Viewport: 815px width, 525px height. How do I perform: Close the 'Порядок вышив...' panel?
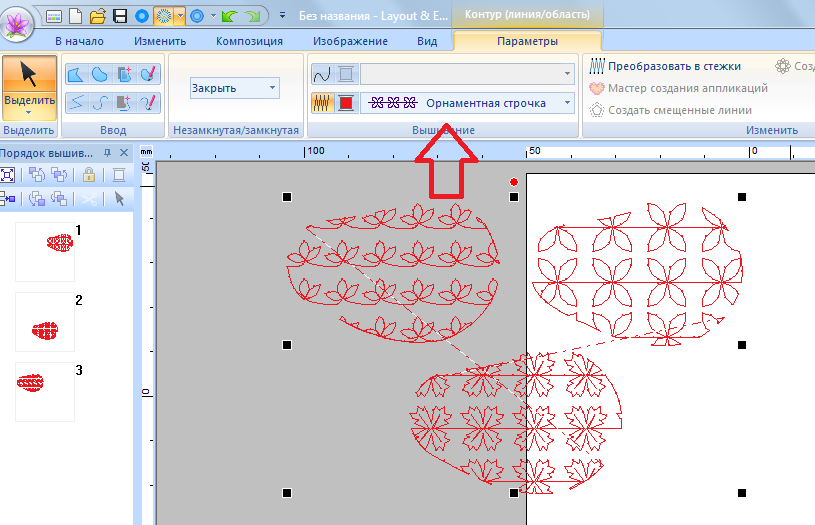click(124, 153)
